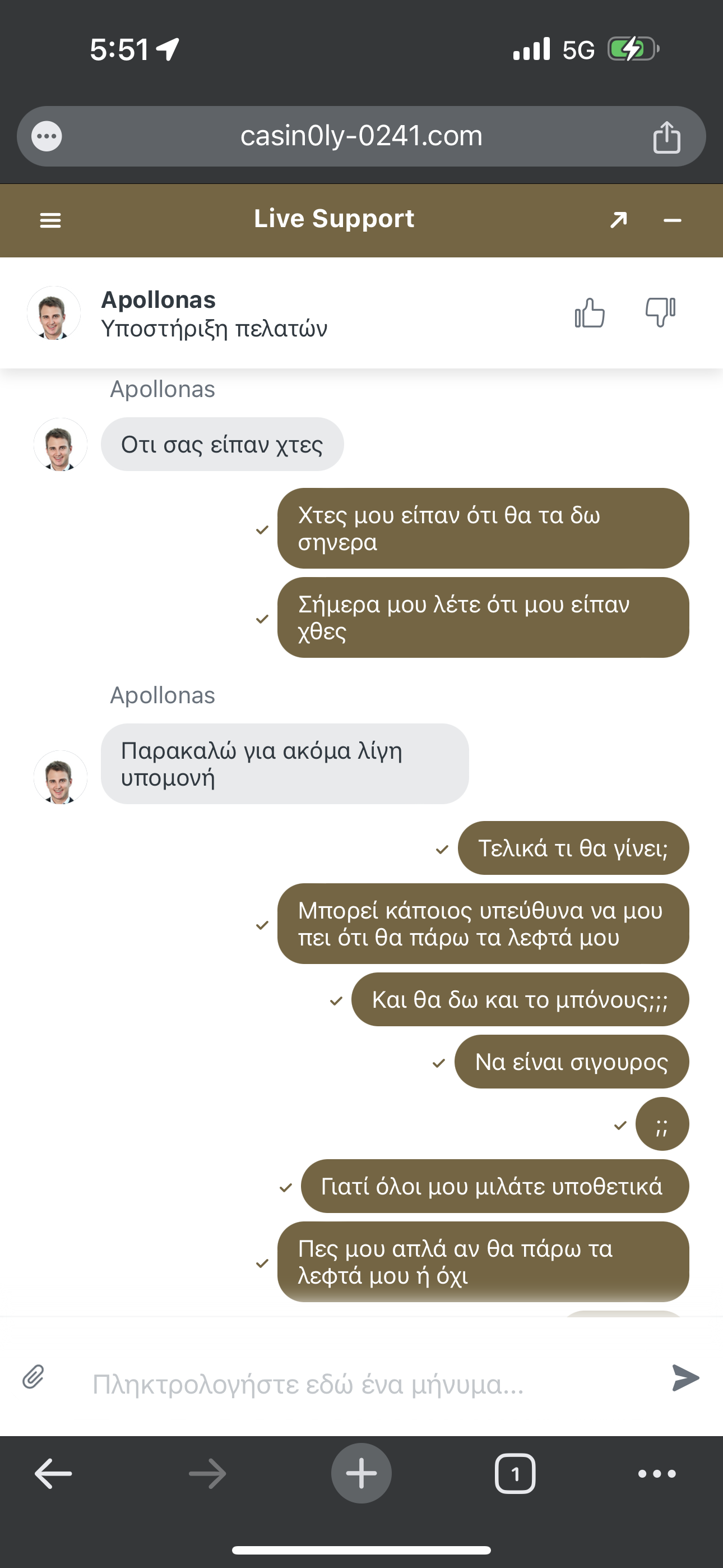Tap the casin0ly-0241.com address bar
Viewport: 723px width, 1568px height.
tap(361, 136)
